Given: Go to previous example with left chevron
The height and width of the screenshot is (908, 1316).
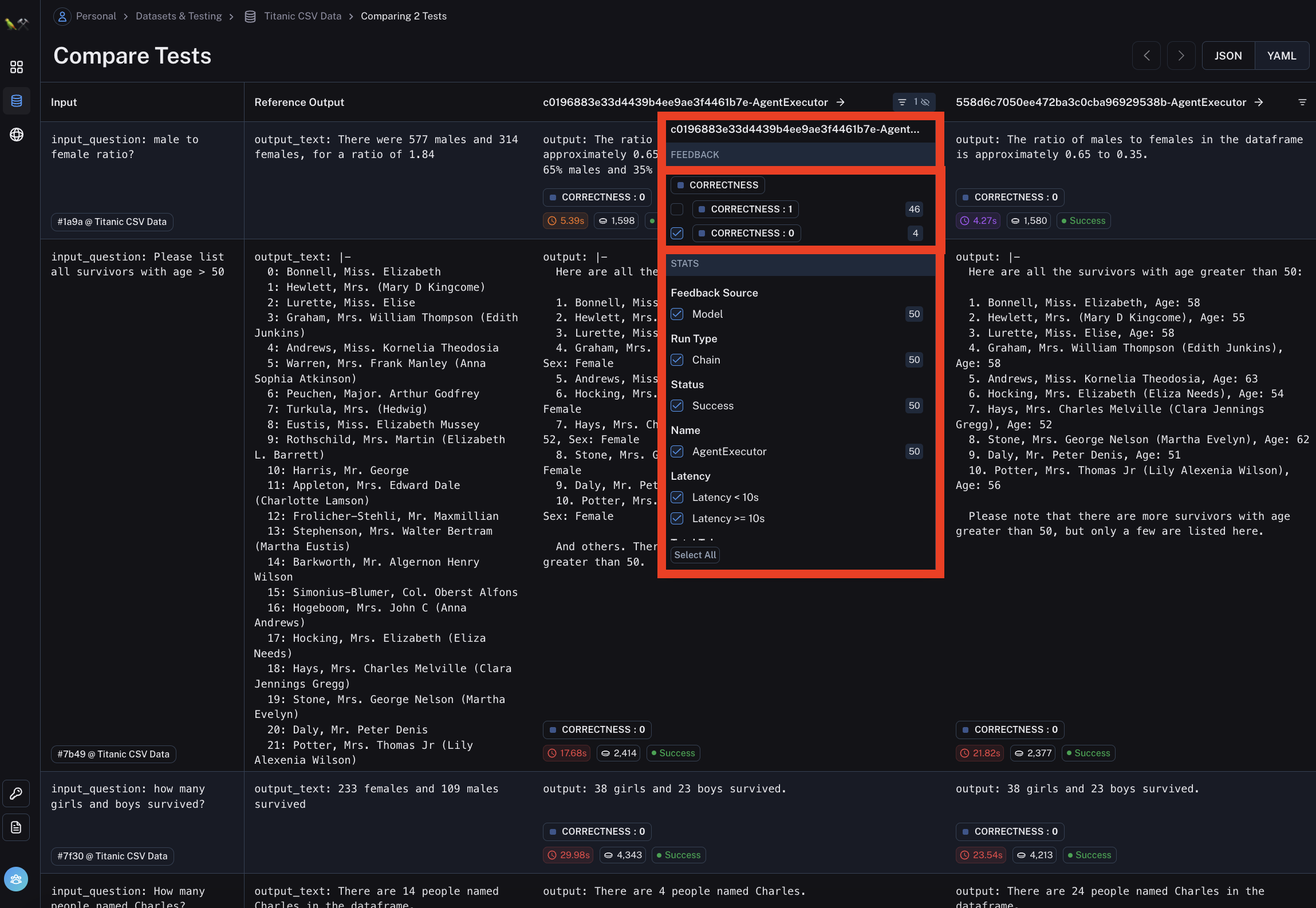Looking at the screenshot, I should [x=1146, y=56].
